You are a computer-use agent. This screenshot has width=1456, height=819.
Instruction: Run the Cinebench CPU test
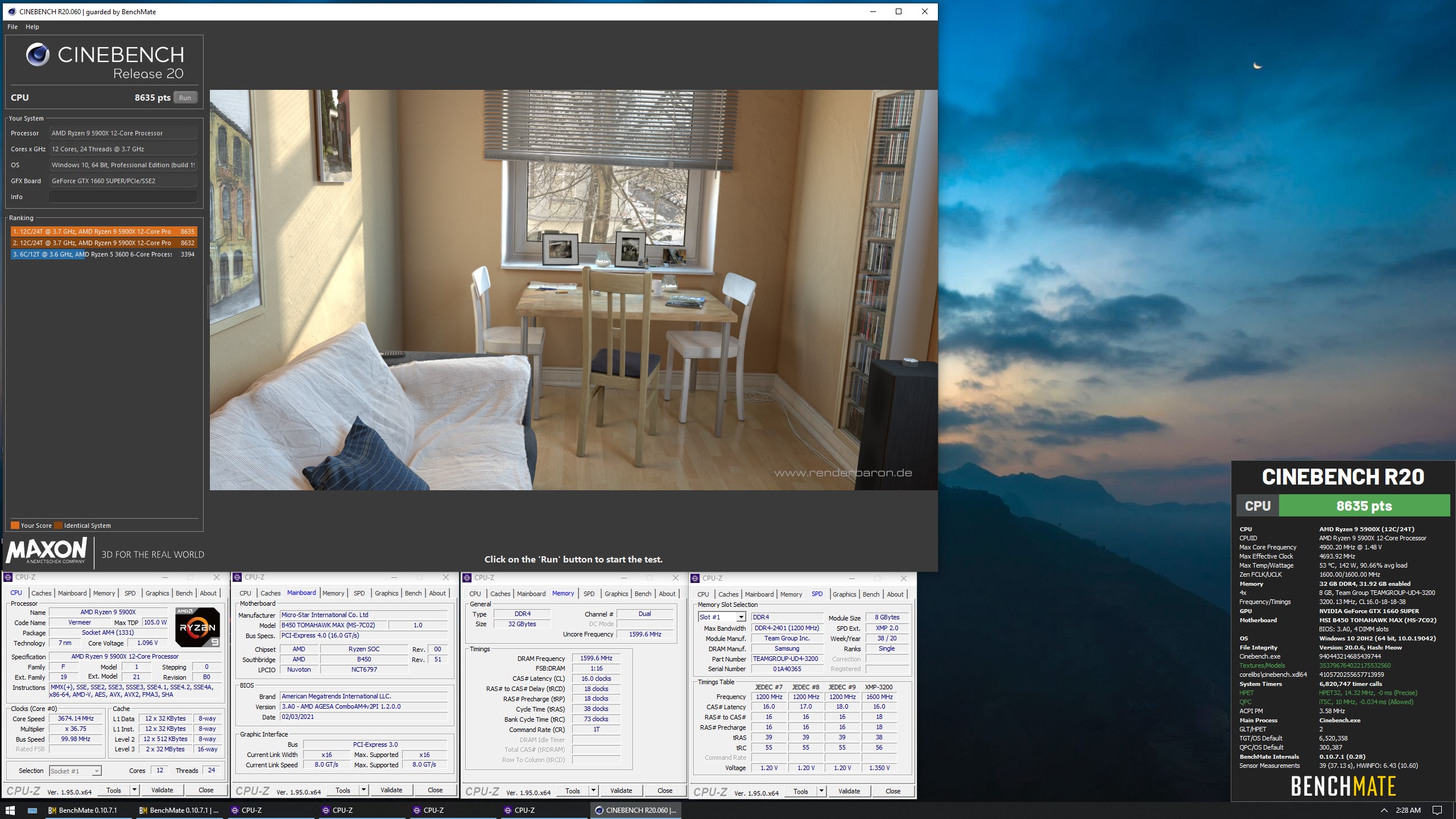[x=185, y=98]
